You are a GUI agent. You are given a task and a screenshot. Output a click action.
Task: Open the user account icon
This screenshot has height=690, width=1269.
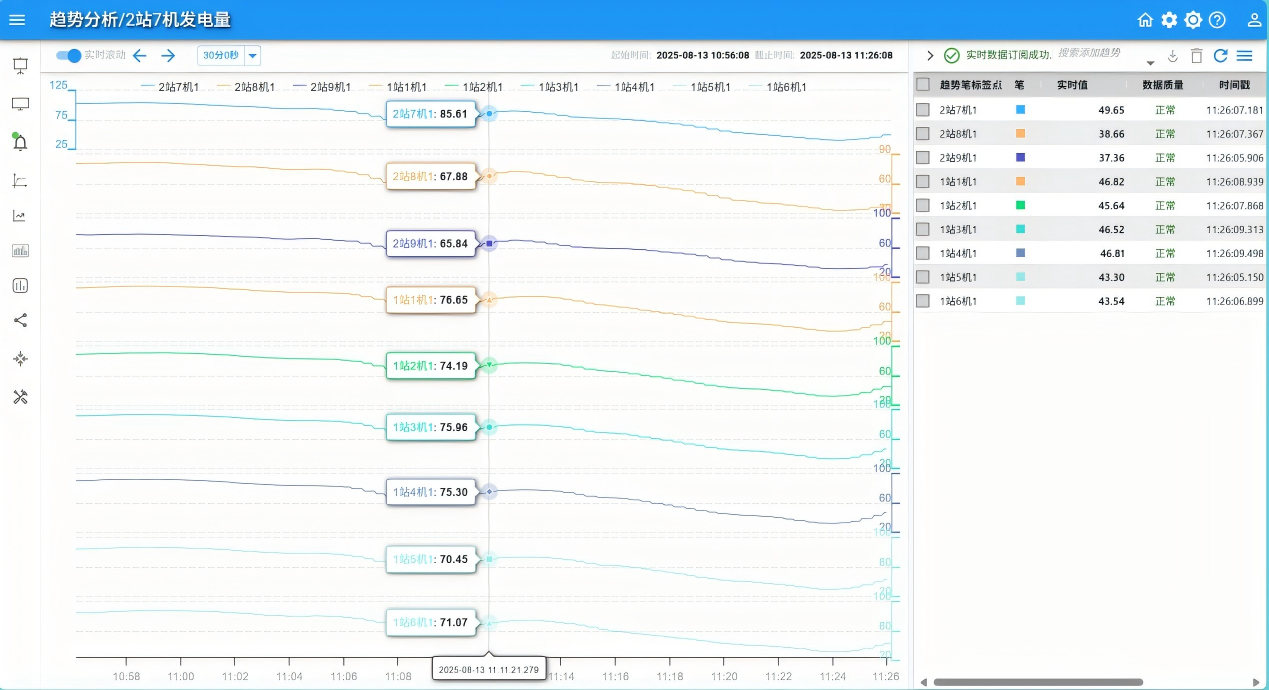coord(1254,20)
